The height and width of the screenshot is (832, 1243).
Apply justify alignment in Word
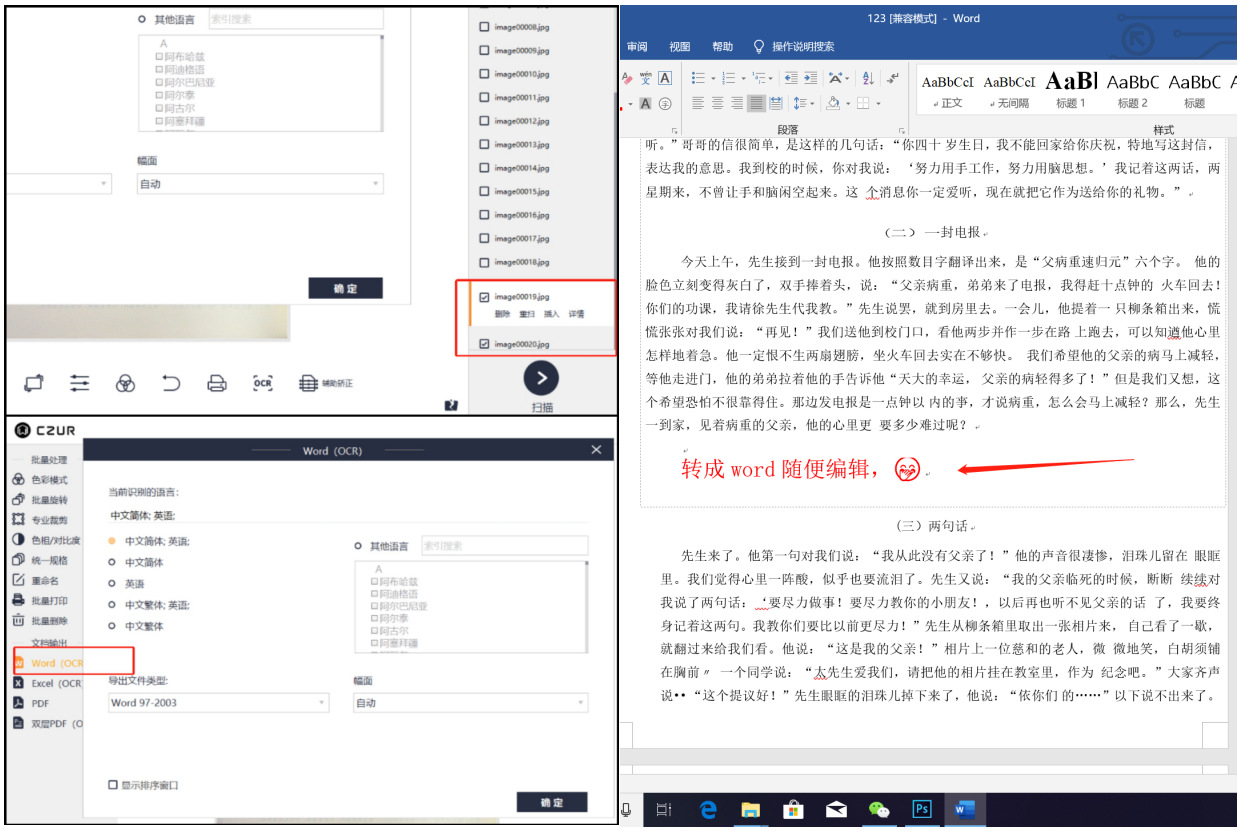[756, 103]
